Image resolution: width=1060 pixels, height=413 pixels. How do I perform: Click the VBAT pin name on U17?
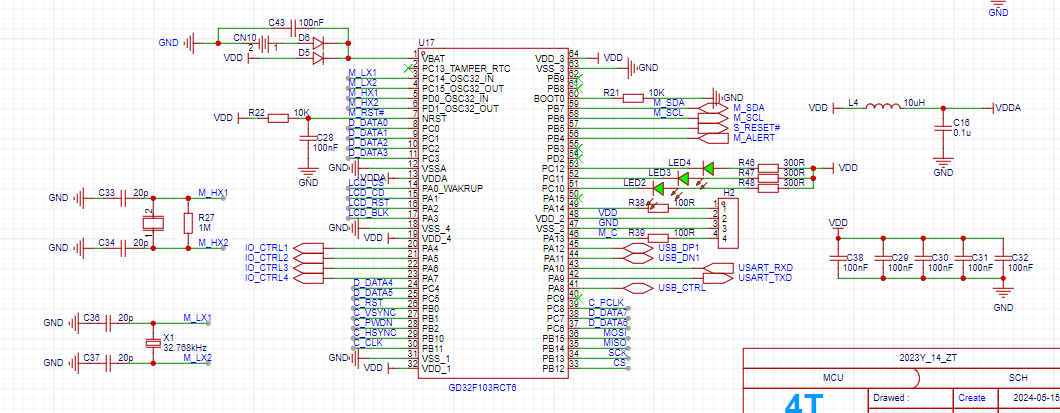point(433,59)
